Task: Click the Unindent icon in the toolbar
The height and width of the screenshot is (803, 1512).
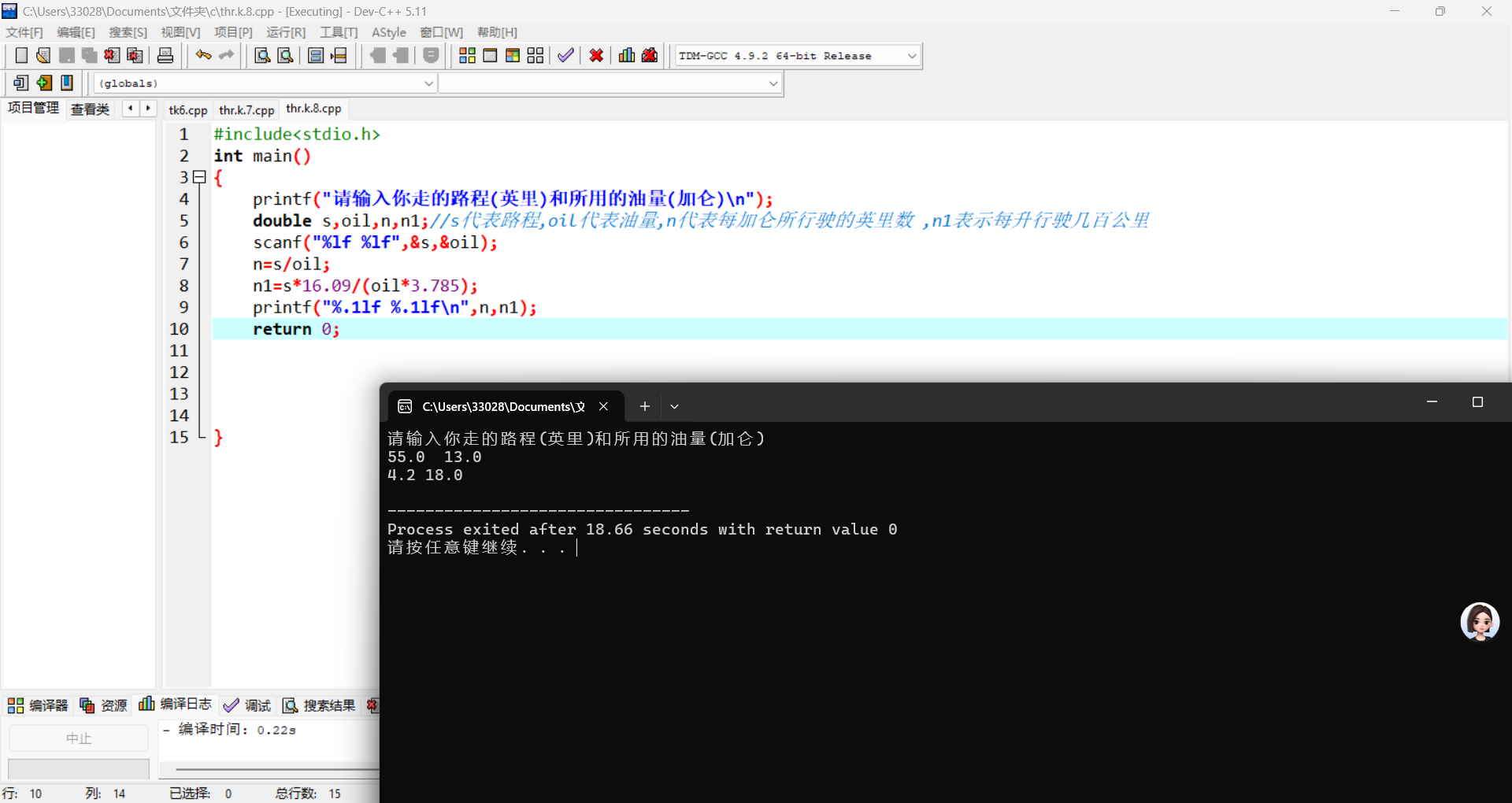Action: (x=401, y=55)
